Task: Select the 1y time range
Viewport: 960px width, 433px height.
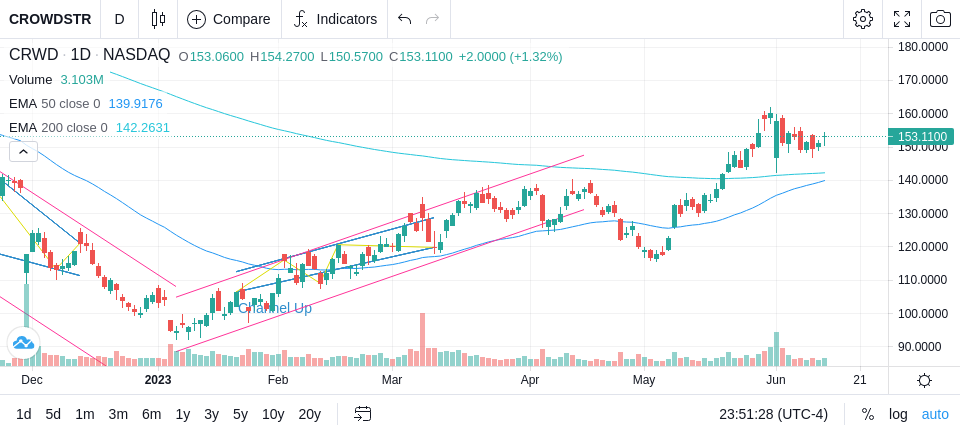Action: (182, 415)
